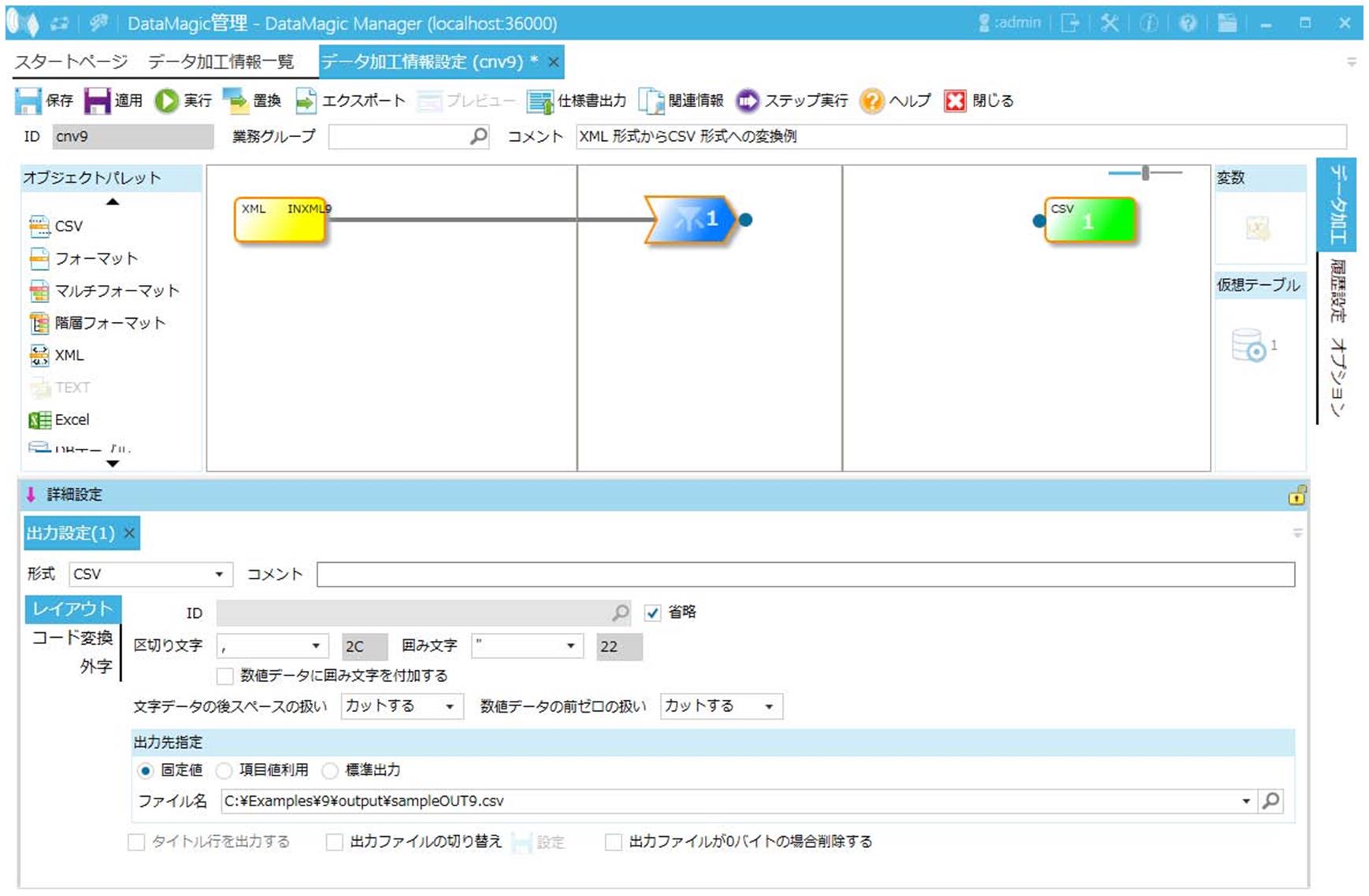Select the 標準出力 radio button
Image resolution: width=1369 pixels, height=896 pixels.
tap(331, 770)
